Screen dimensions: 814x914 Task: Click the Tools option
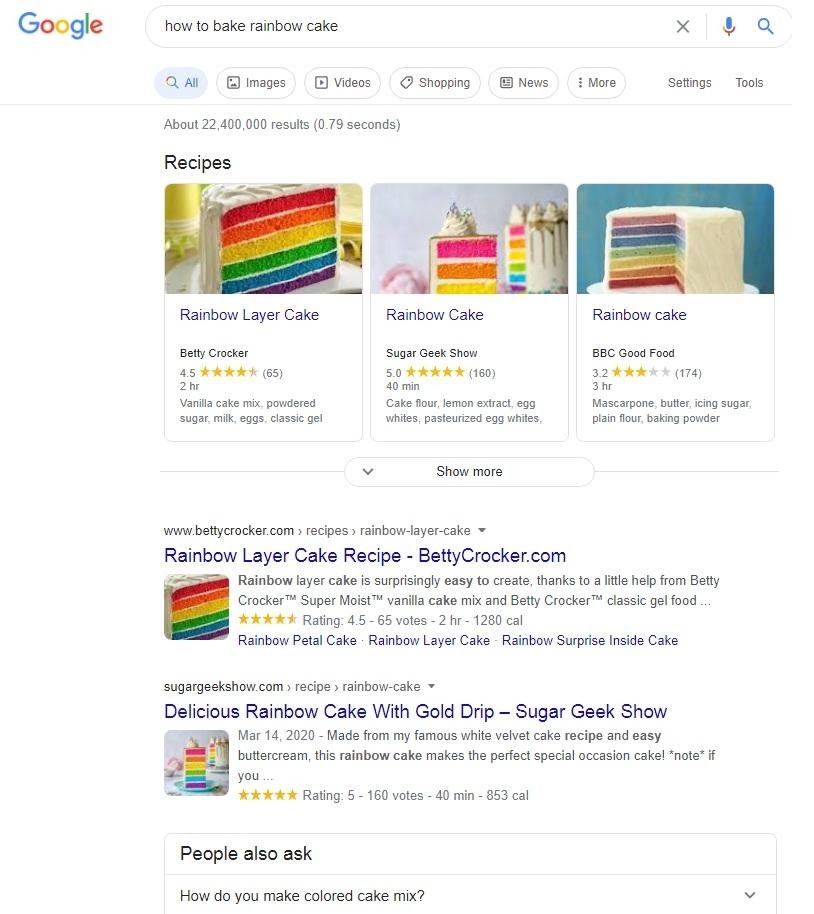[x=749, y=83]
